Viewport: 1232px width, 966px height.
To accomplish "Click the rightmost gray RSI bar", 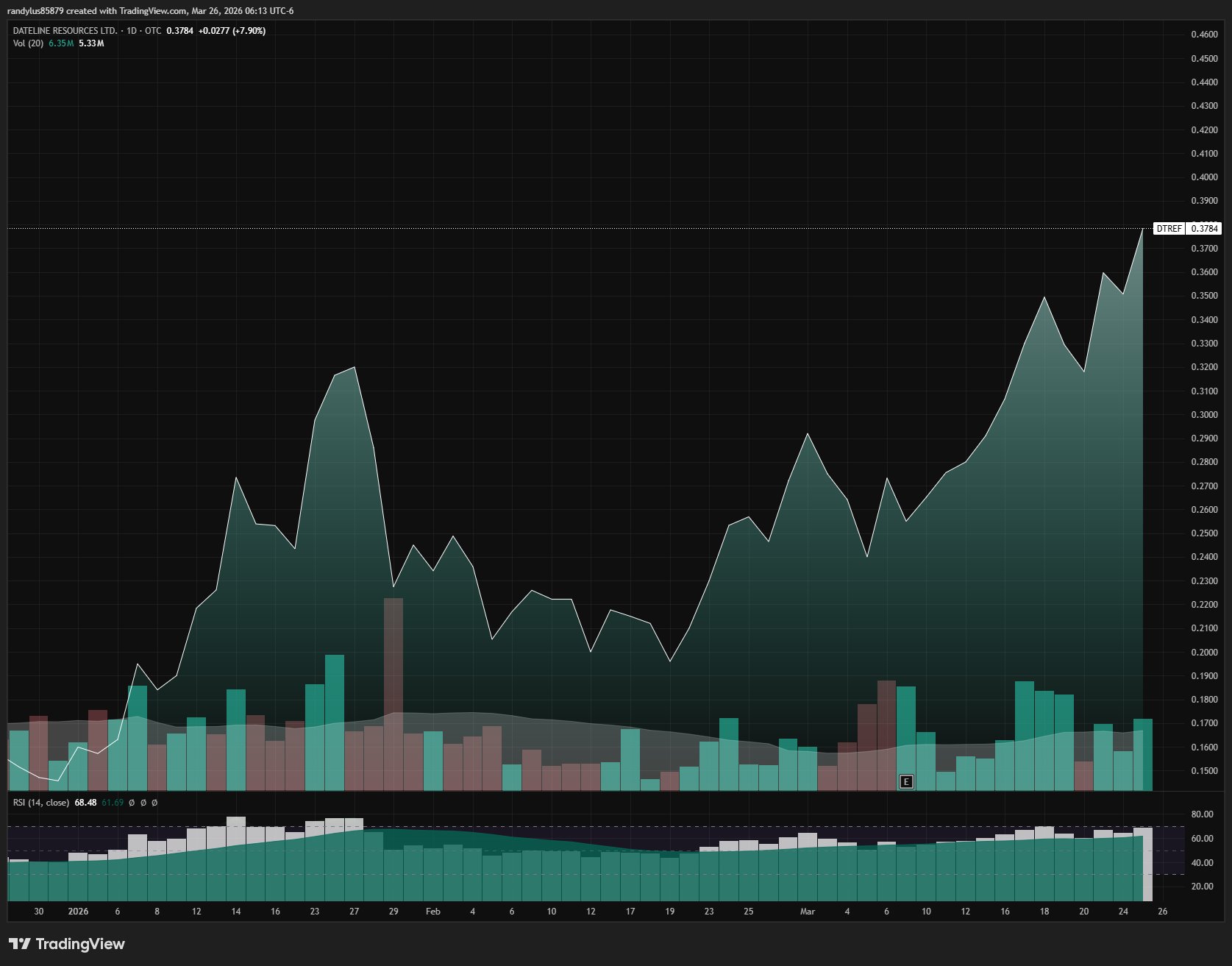I will click(1147, 864).
